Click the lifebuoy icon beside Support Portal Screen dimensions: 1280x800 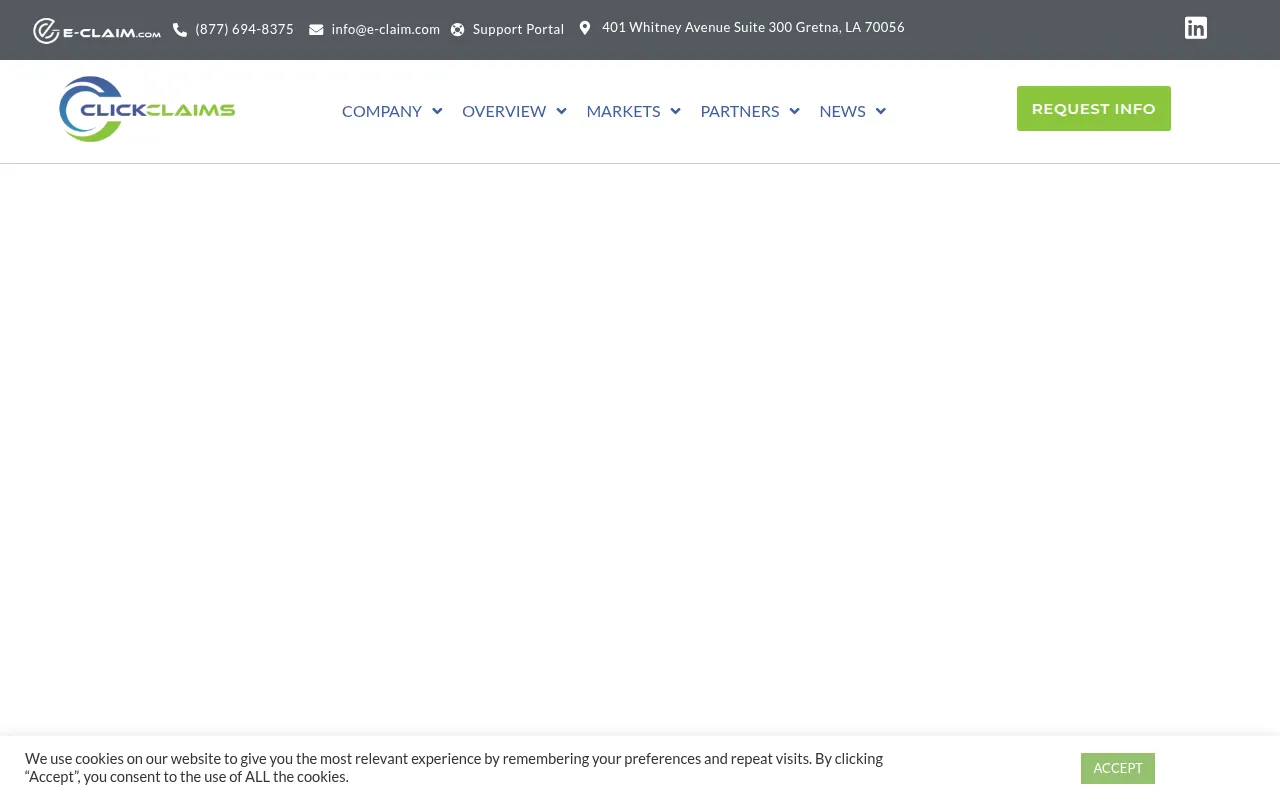click(458, 30)
